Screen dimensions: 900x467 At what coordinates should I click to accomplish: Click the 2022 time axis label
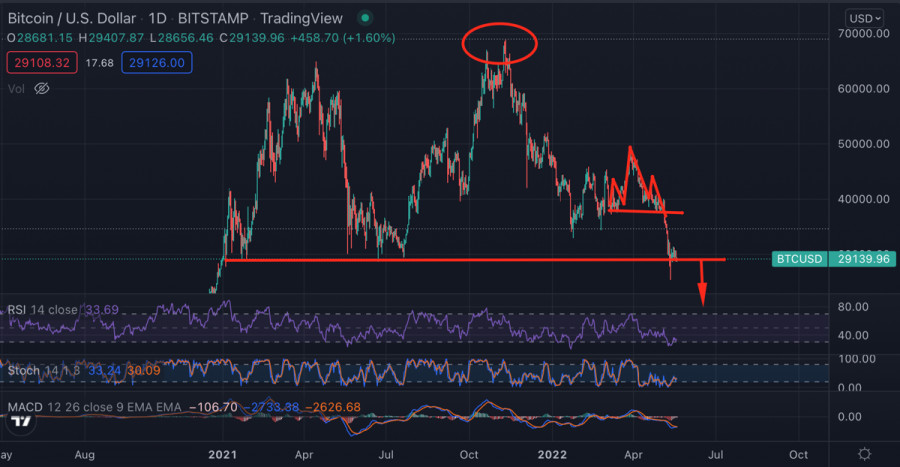[552, 454]
